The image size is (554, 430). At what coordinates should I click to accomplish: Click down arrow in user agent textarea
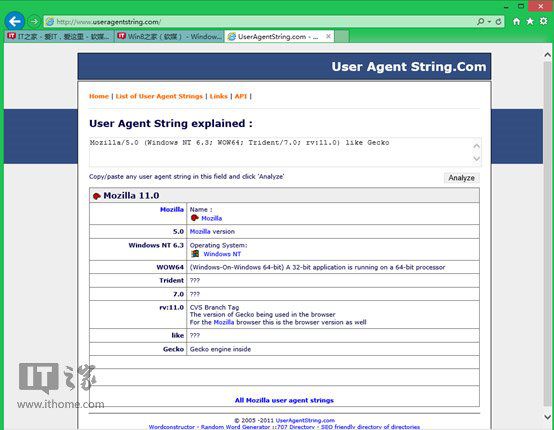pyautogui.click(x=476, y=159)
